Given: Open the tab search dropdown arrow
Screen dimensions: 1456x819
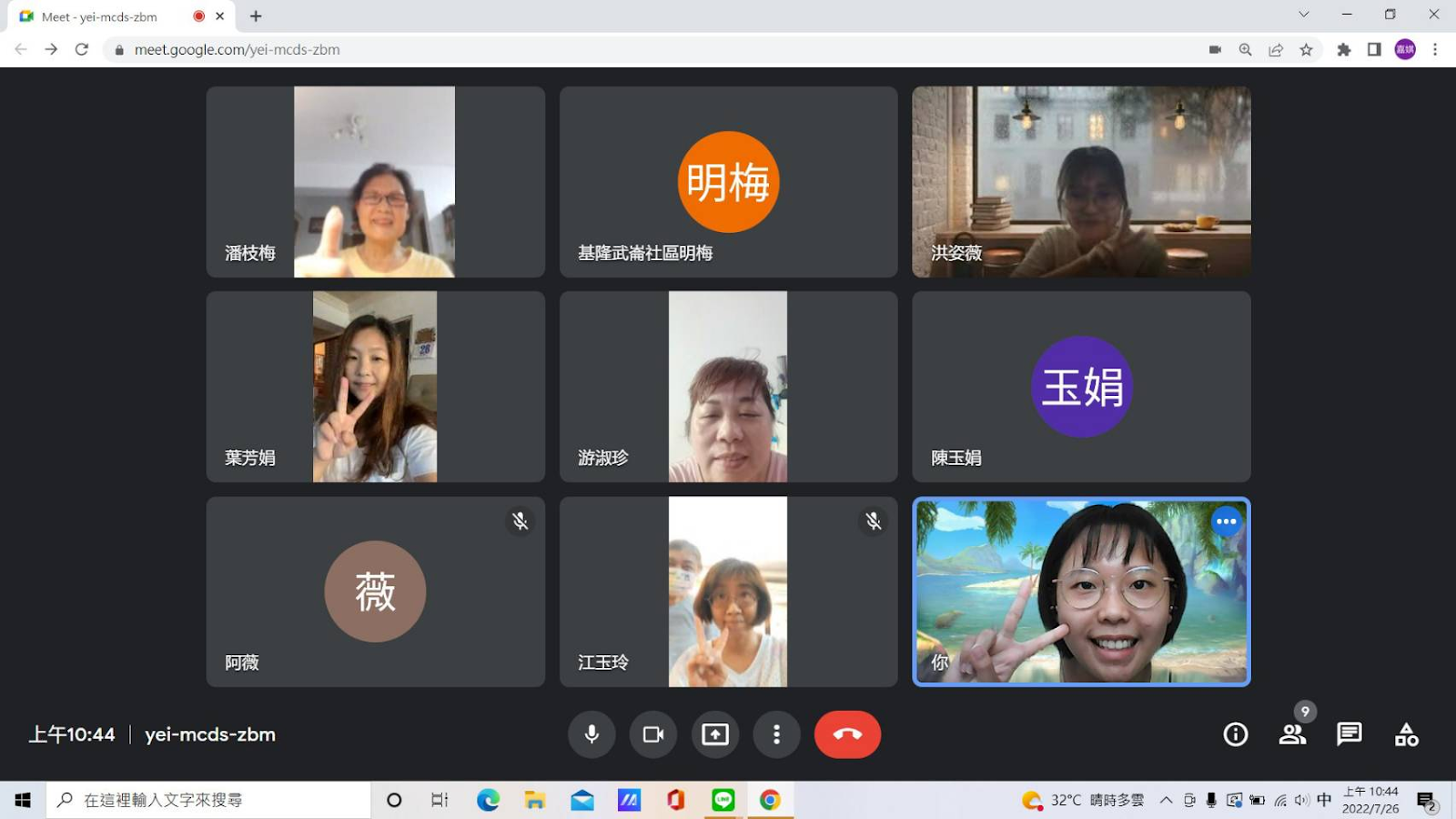Looking at the screenshot, I should 1304,15.
